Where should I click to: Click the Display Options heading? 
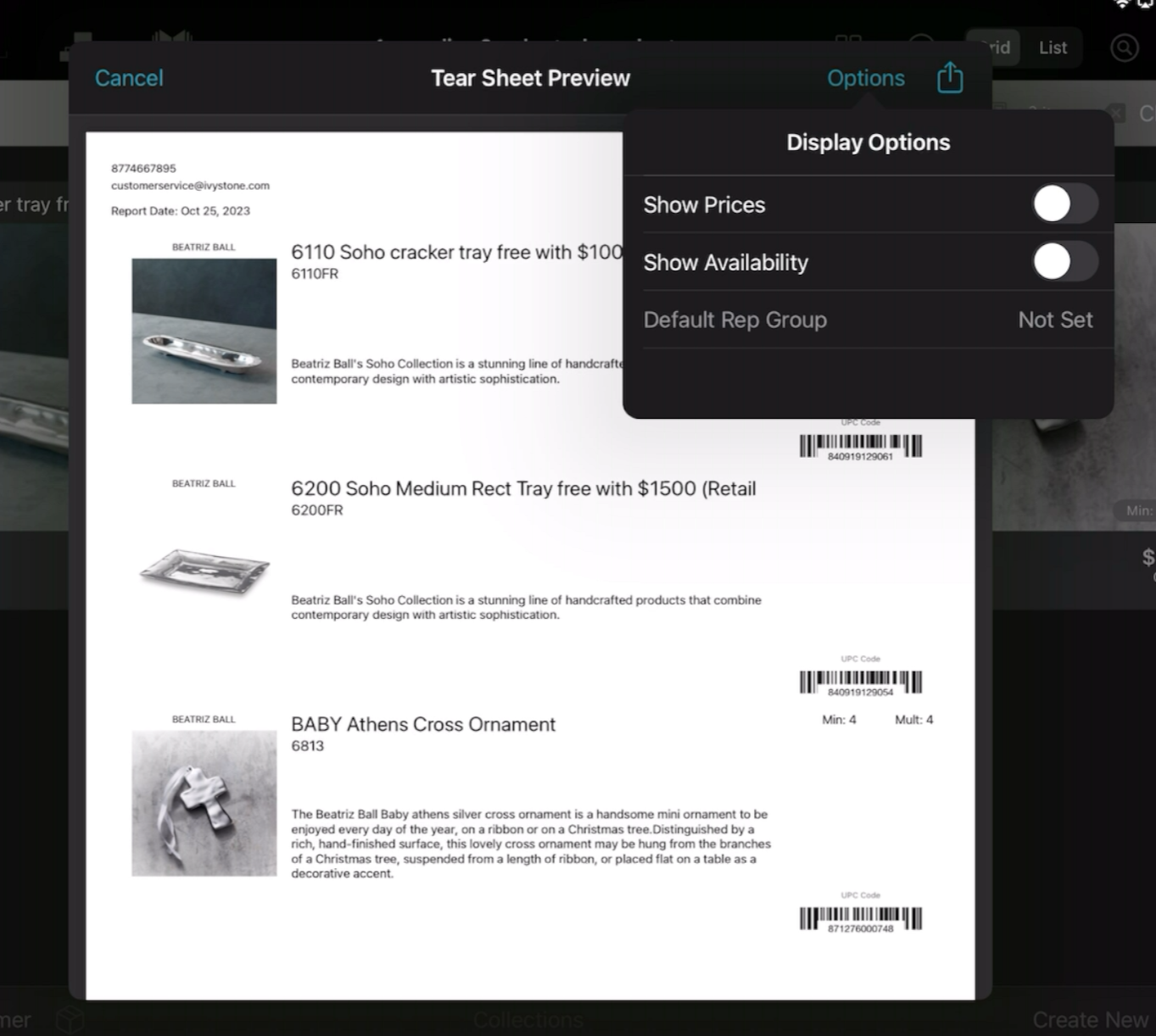point(868,142)
